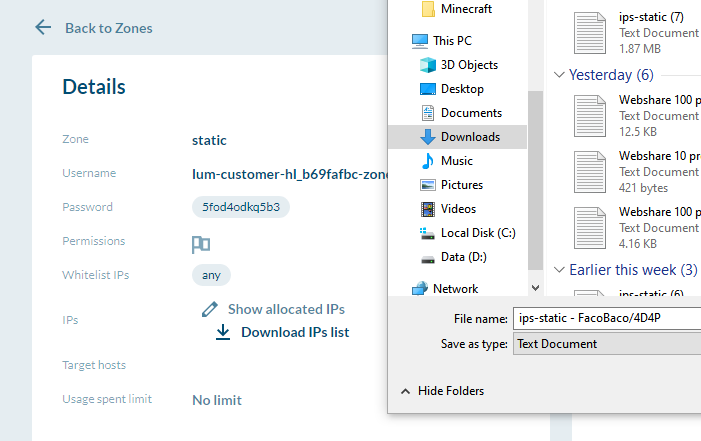
Task: Click the 12.5 KB Webshare file icon
Action: [590, 116]
